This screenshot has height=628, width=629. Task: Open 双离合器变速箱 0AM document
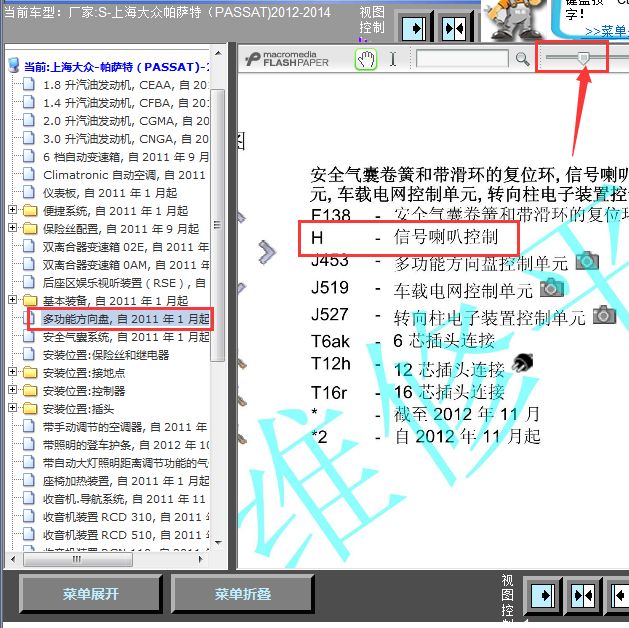[x=126, y=265]
